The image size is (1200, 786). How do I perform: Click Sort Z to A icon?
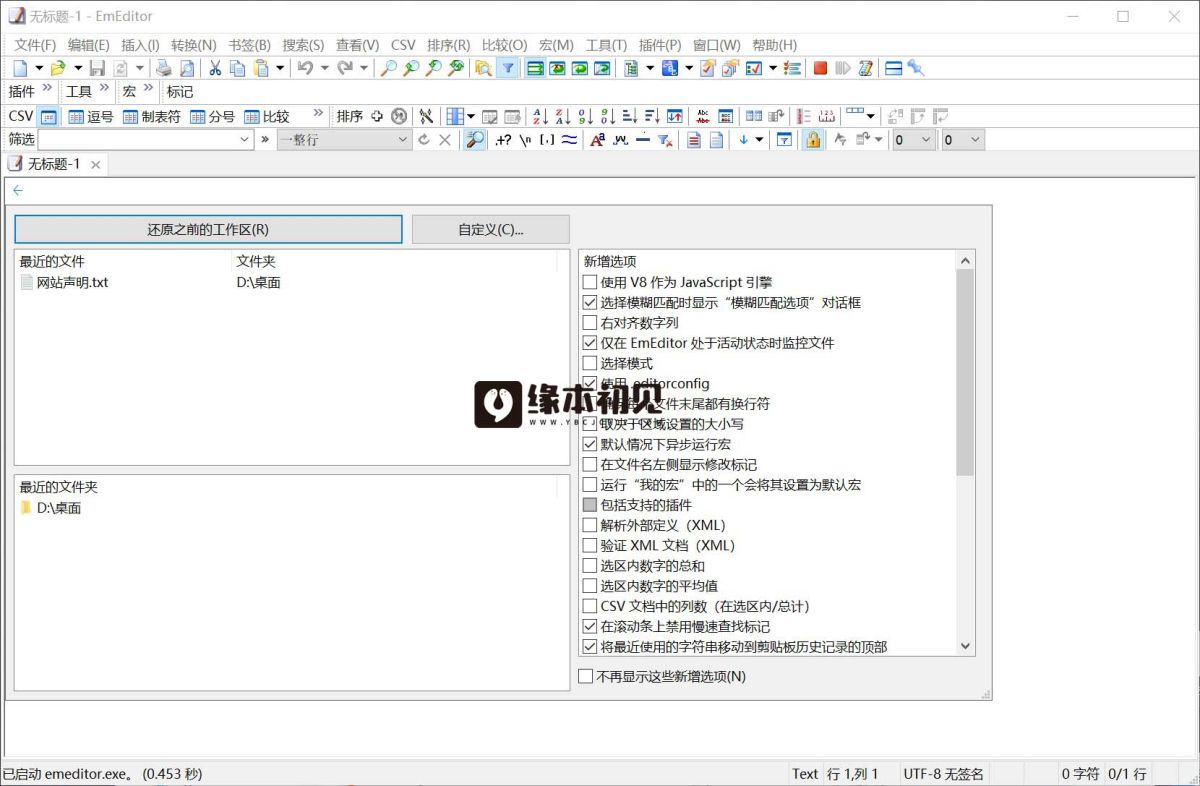(x=562, y=116)
